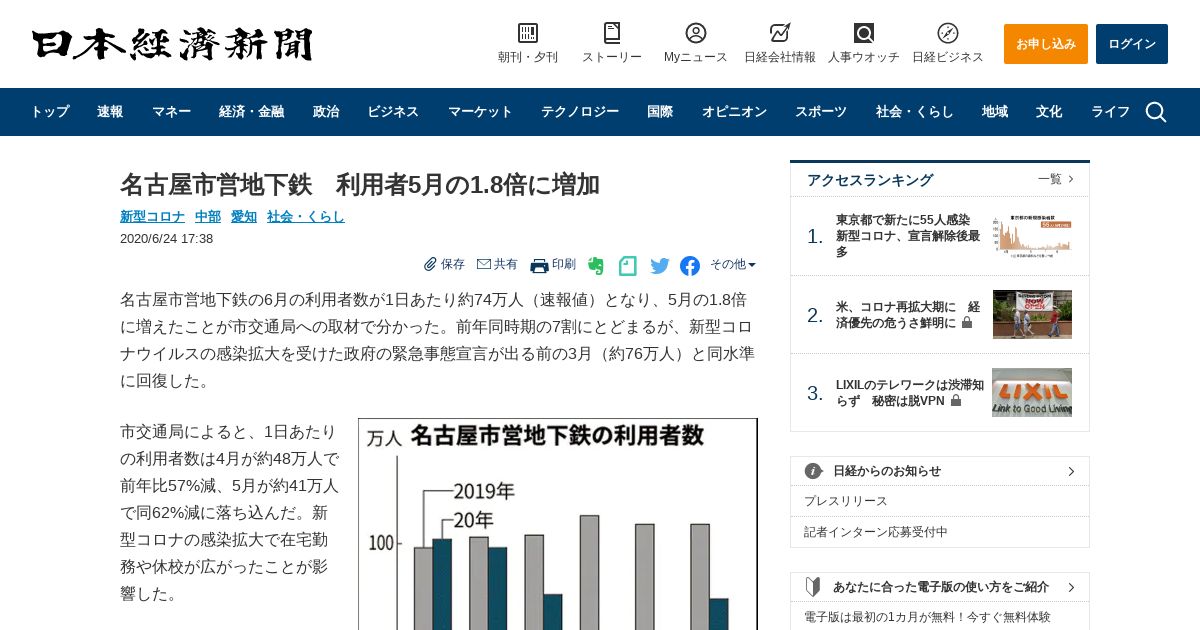Share via the green note icon
The image size is (1200, 630).
click(x=628, y=266)
